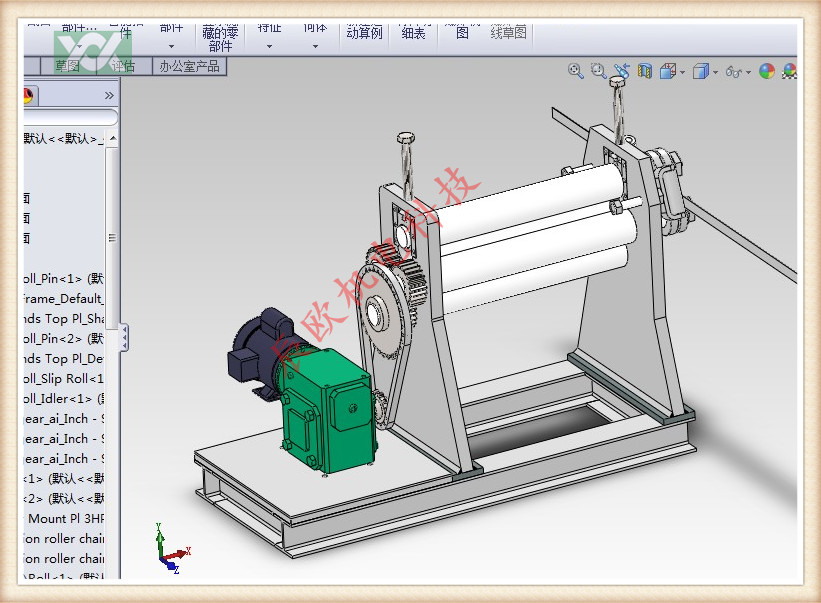Image resolution: width=821 pixels, height=603 pixels.
Task: Switch to the appearance ball tab in left panel
Action: (28, 95)
